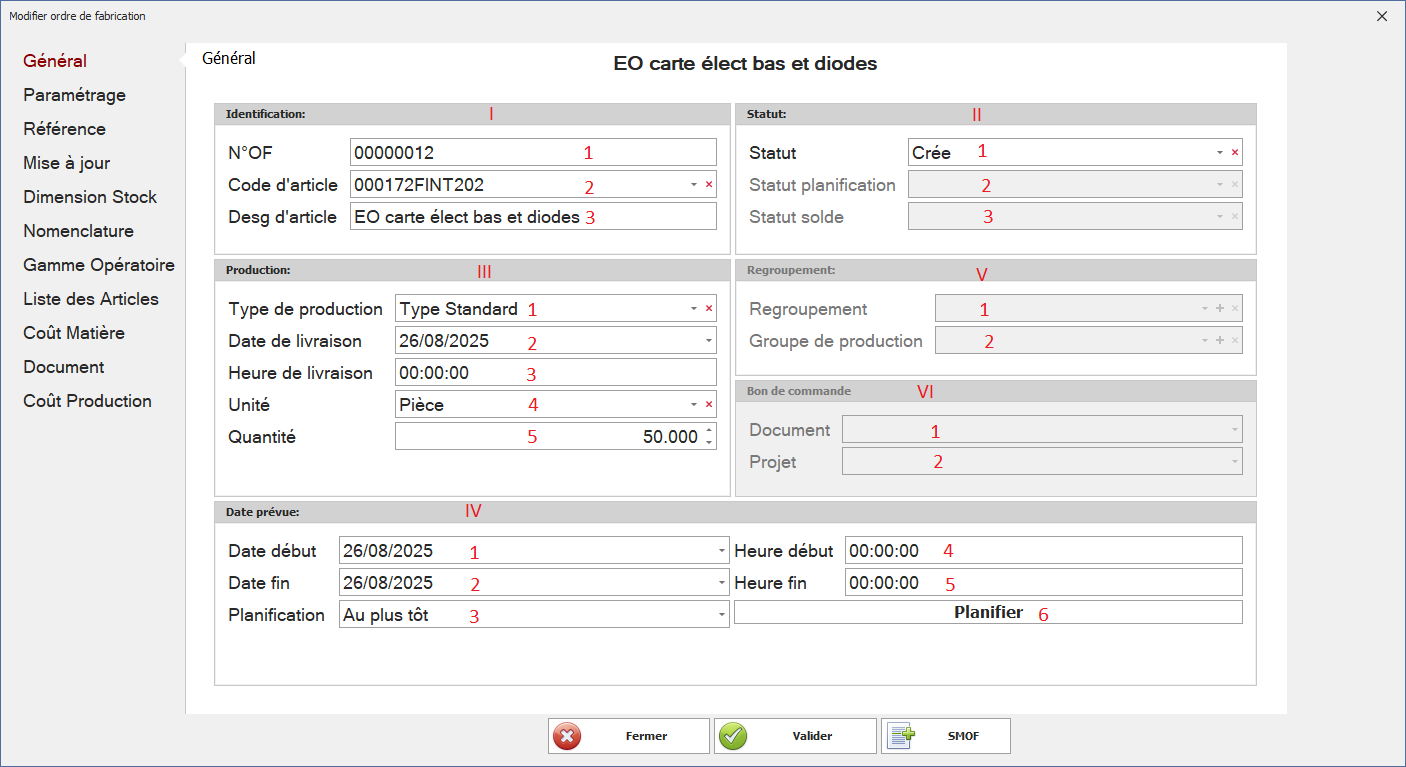Expand the Statut dropdown list

pos(1220,153)
